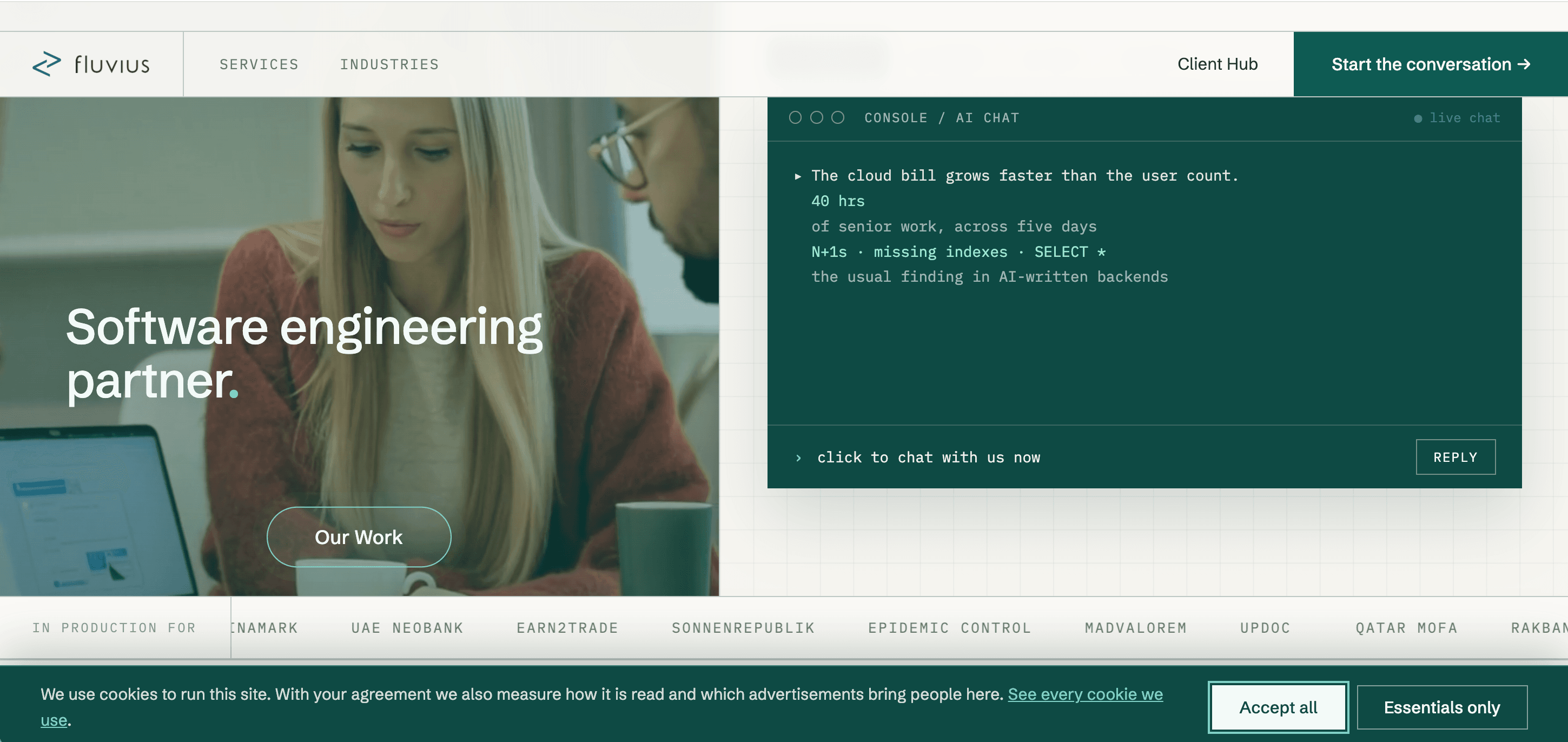The image size is (1568, 742).
Task: Choose Essentials only cookies
Action: coord(1441,707)
